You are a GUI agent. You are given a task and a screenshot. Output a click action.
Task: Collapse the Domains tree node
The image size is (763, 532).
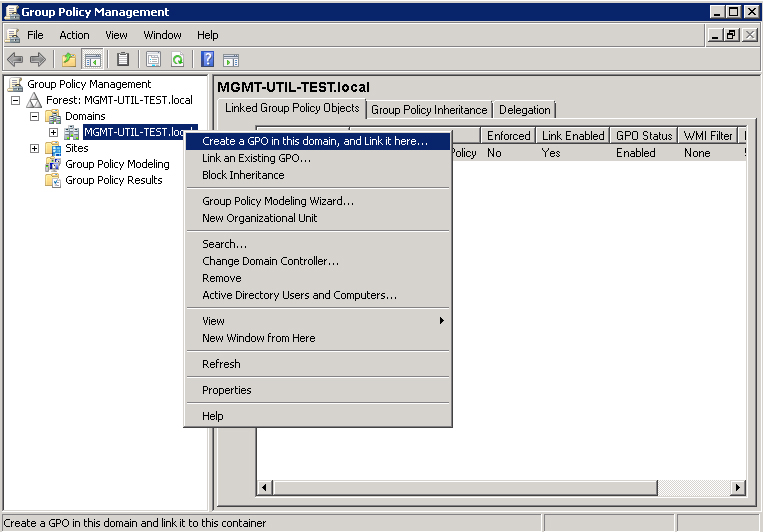(x=35, y=116)
